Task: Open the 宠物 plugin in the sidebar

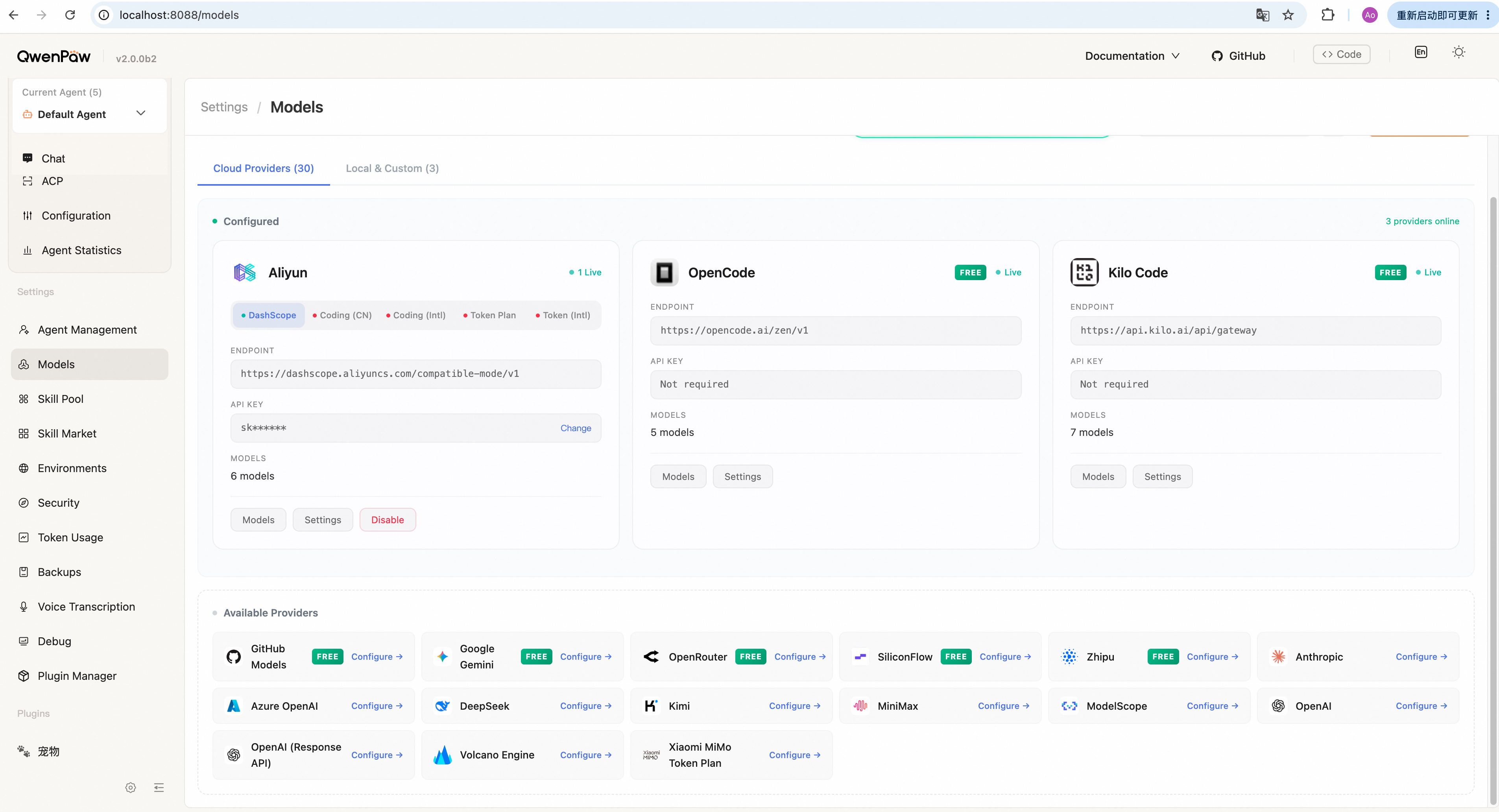Action: [x=90, y=751]
